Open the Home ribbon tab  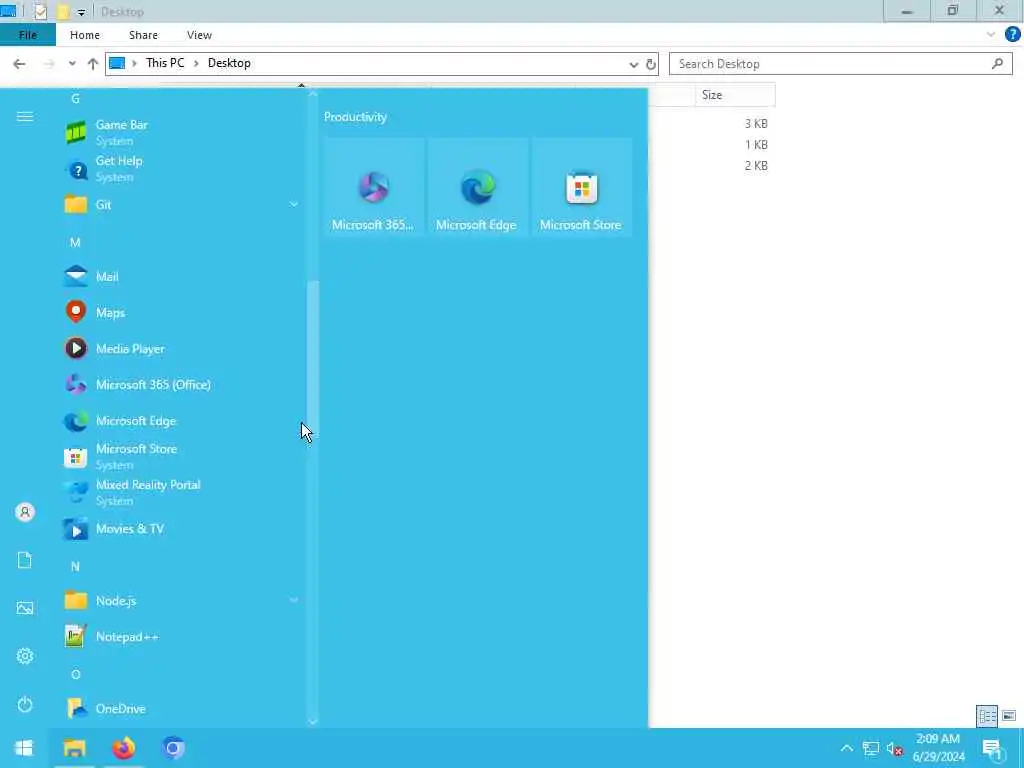point(85,35)
